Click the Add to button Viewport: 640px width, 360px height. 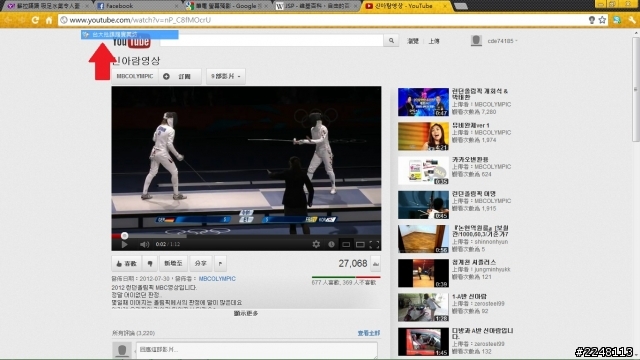(x=173, y=264)
